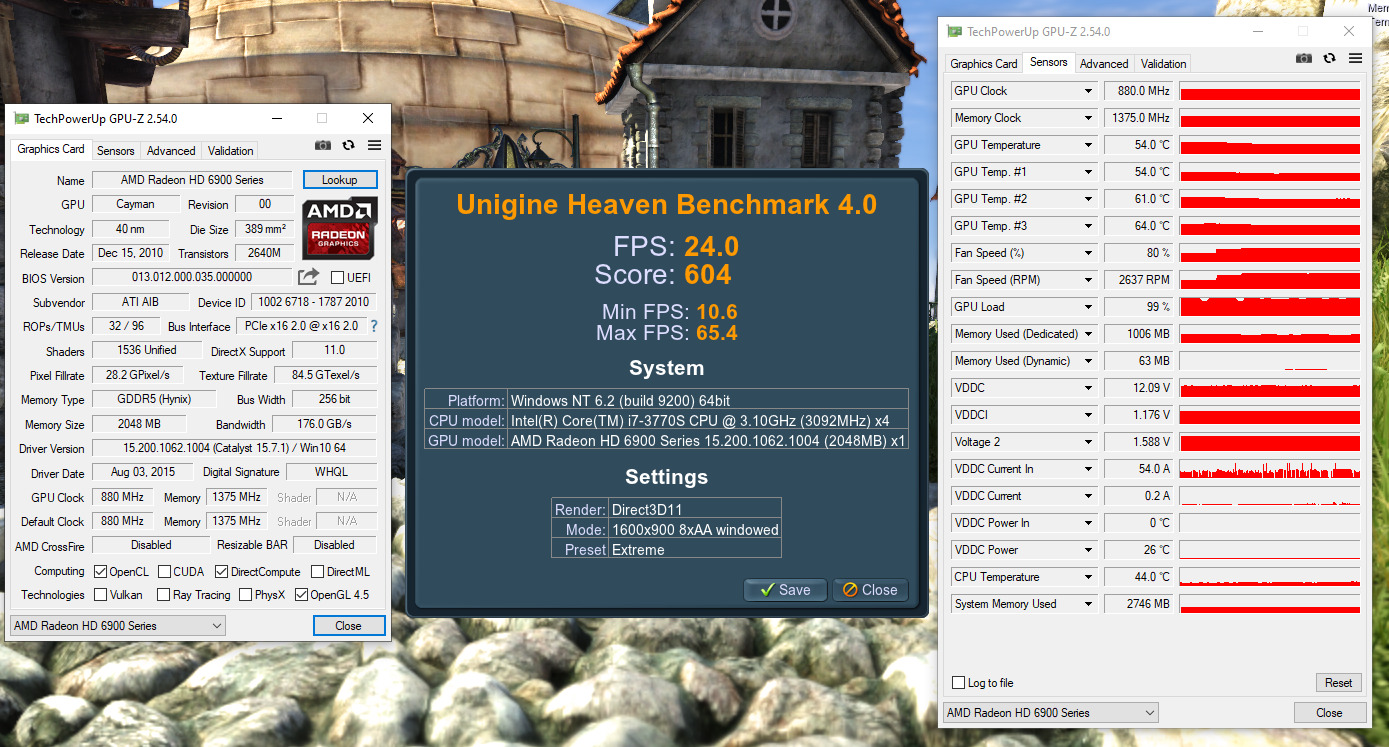
Task: Expand the GPU Load sensor dropdown
Action: tap(1088, 307)
